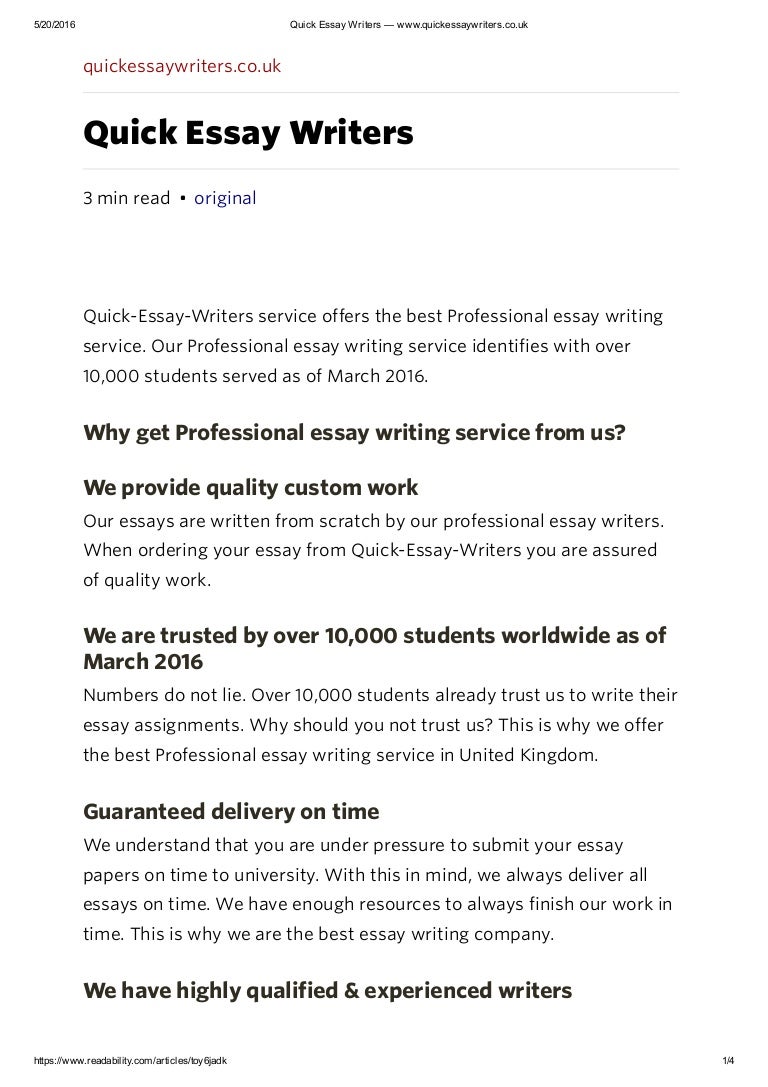
Task: Open the quickessaywriters.co.uk site link
Action: click(182, 67)
